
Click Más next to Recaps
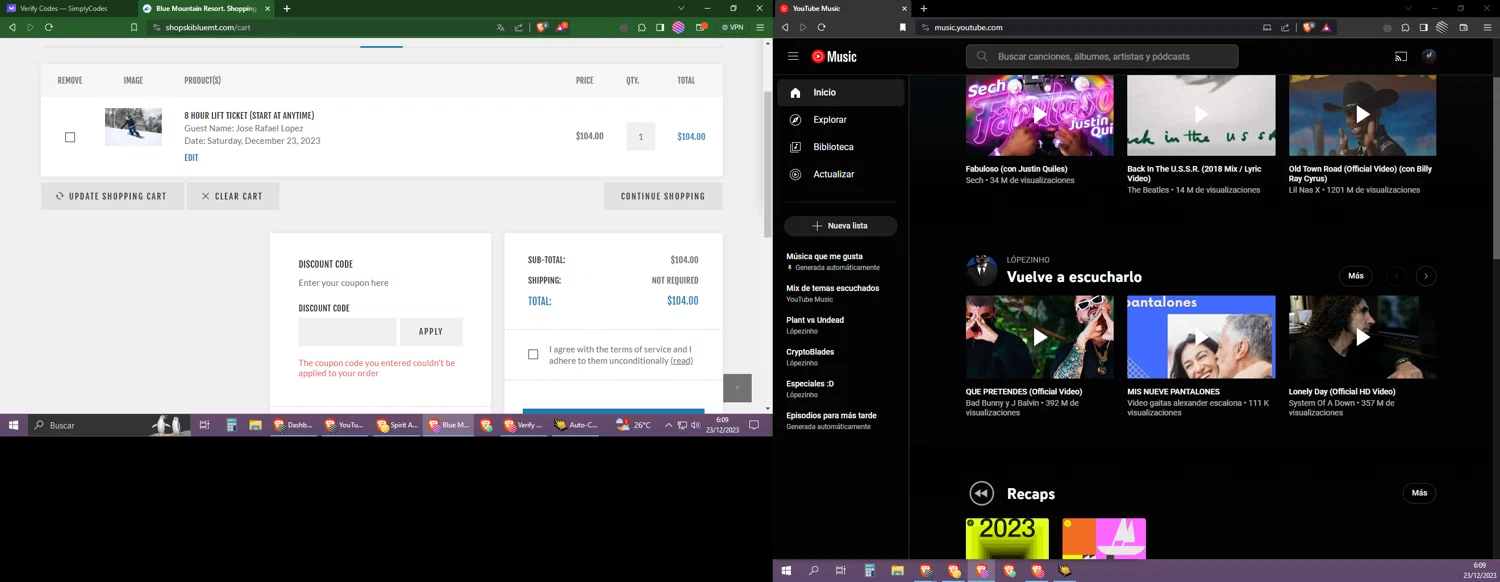(1419, 493)
